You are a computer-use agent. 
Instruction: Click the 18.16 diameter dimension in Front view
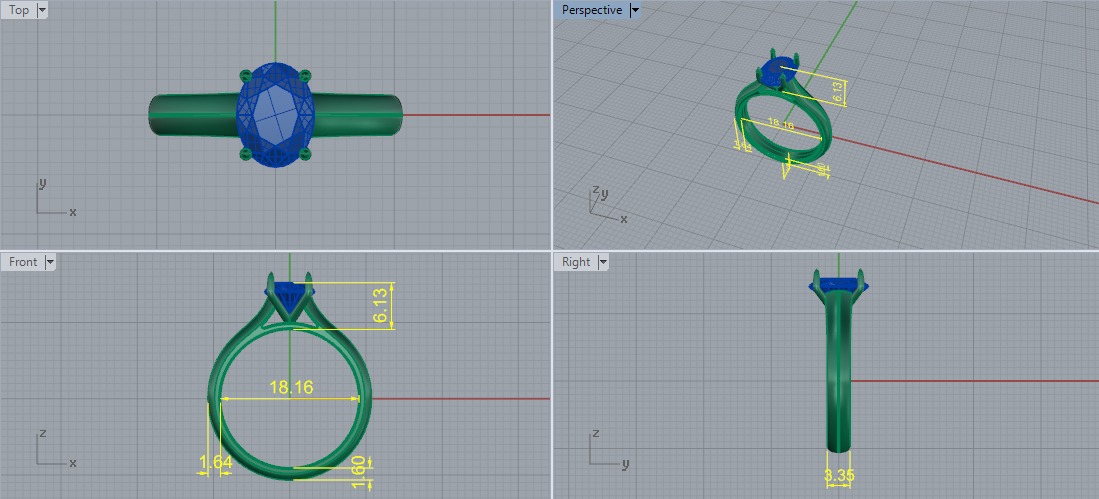point(291,387)
